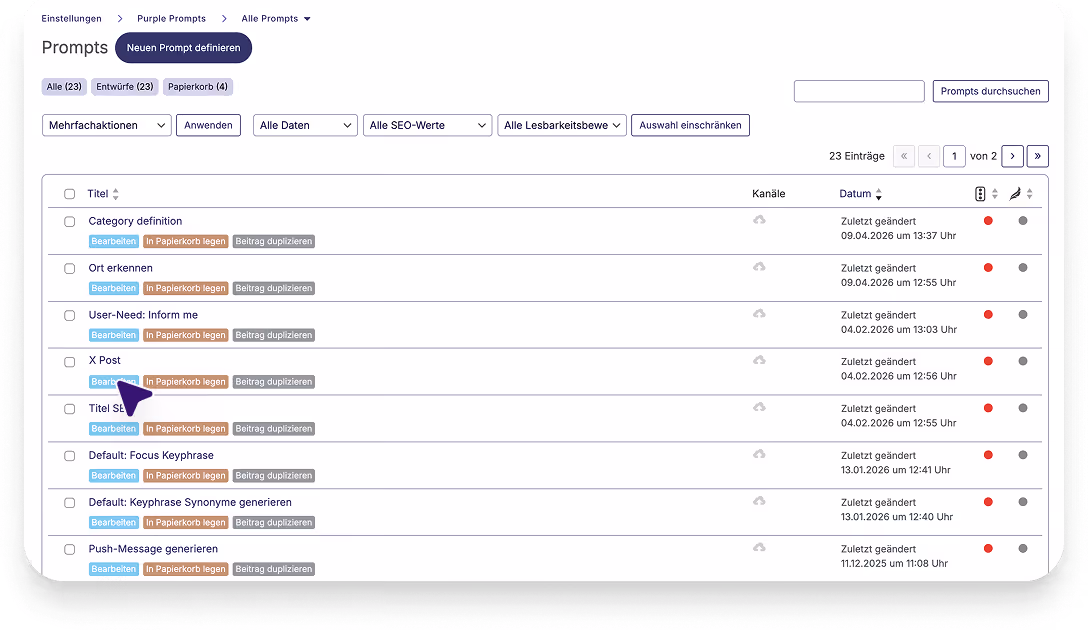Click grey readability dot for X Post

[x=1023, y=361]
